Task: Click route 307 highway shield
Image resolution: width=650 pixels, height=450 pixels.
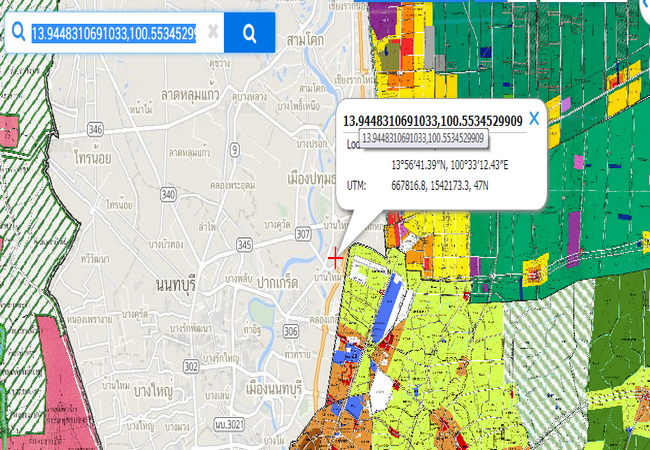Action: click(303, 234)
